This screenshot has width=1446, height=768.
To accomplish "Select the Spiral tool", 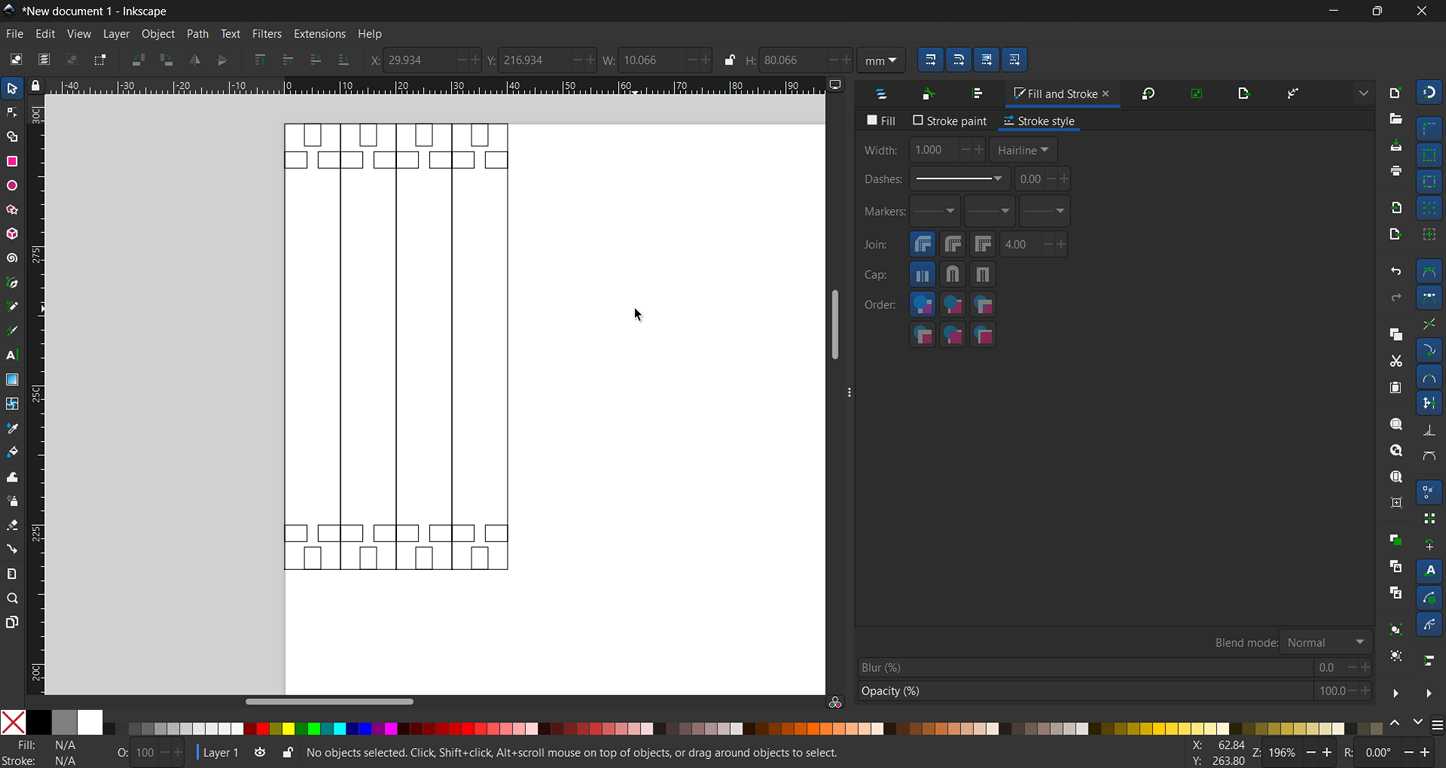I will (x=12, y=258).
